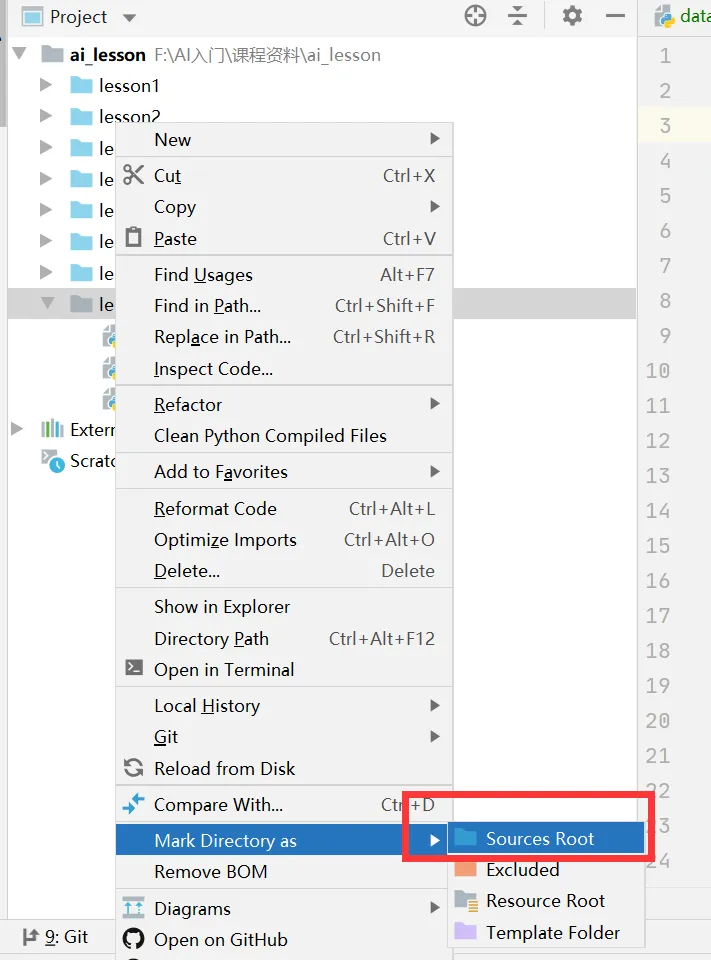Choose Inspect Code...
This screenshot has height=960, width=711.
pos(284,369)
